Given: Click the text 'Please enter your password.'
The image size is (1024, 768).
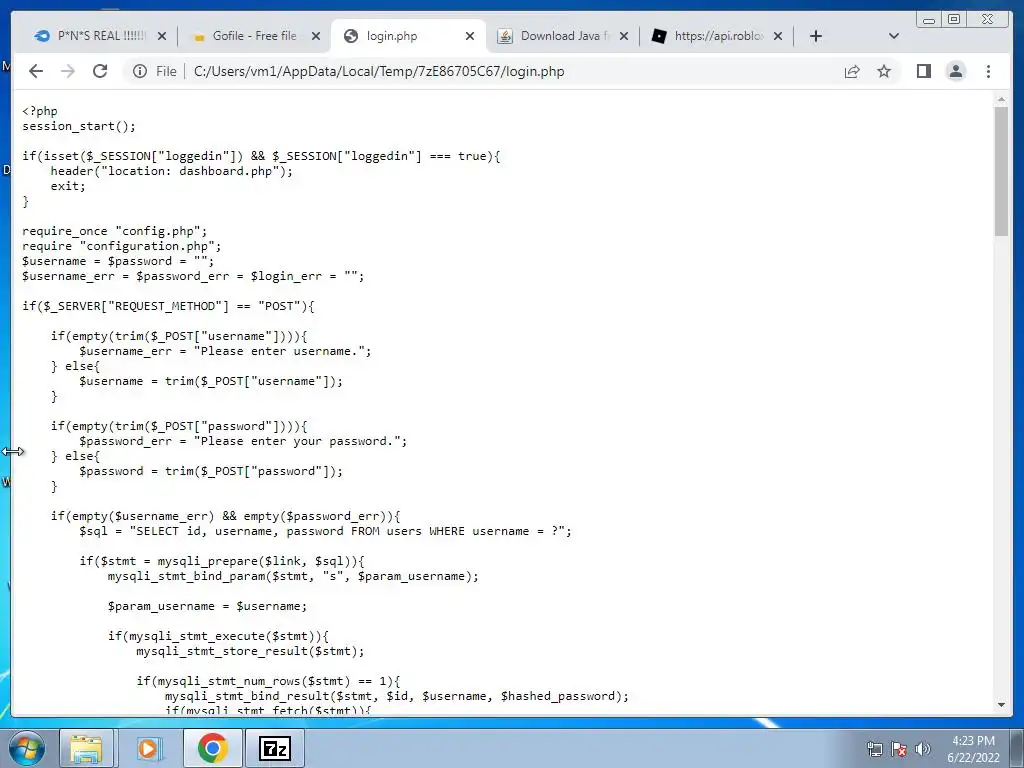Looking at the screenshot, I should [x=299, y=441].
